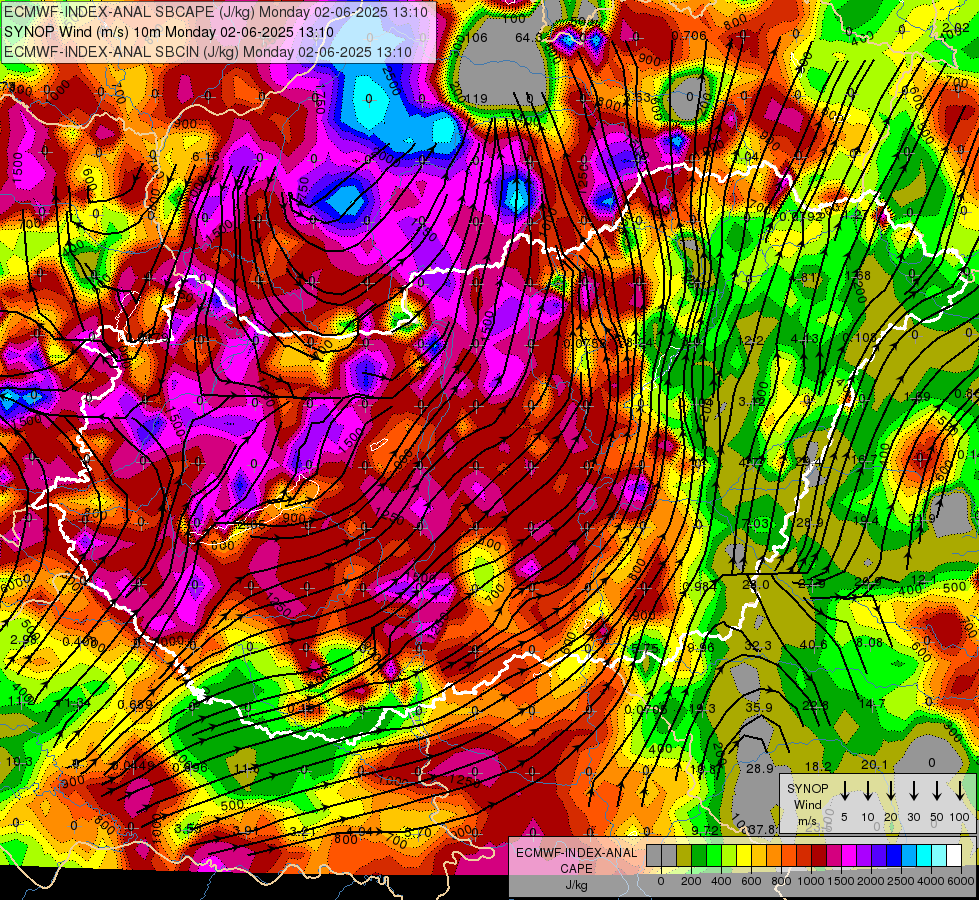Viewport: 979px width, 900px height.
Task: Click the 50 m/s wind arrow symbol
Action: pyautogui.click(x=937, y=790)
